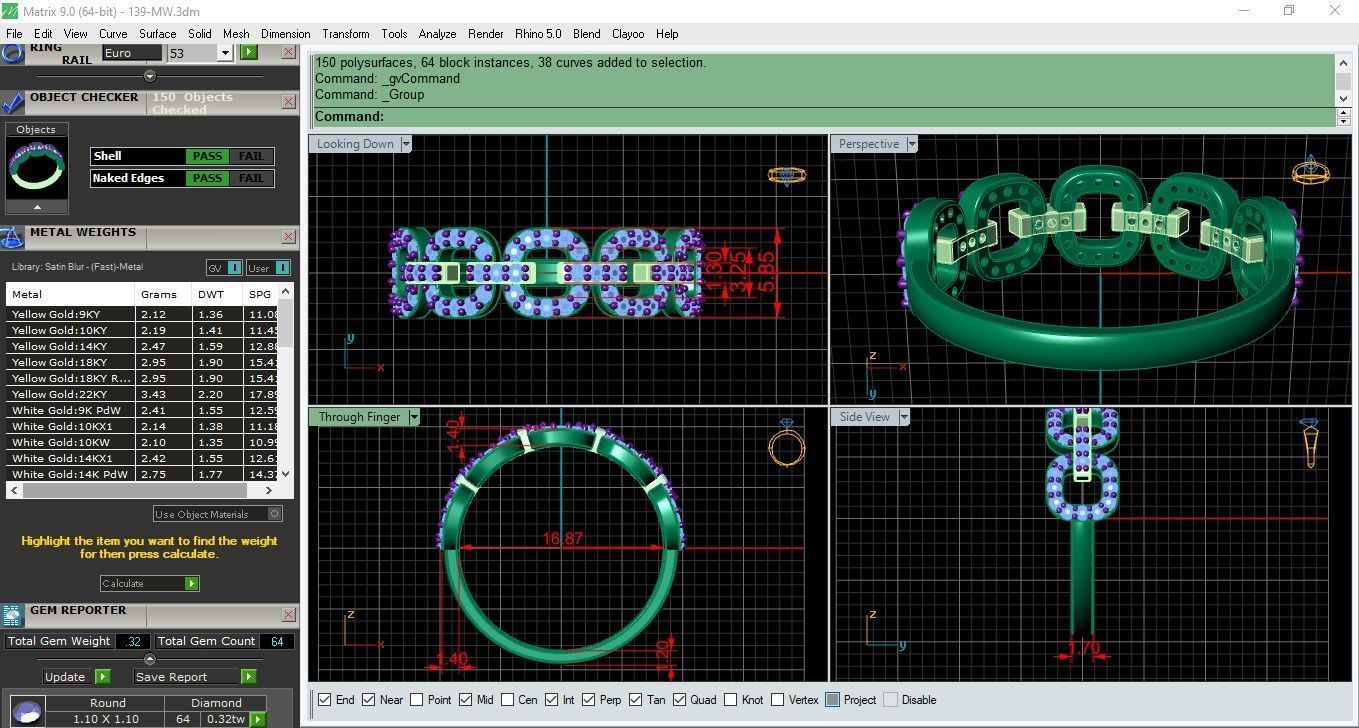Open the File menu

(x=14, y=33)
